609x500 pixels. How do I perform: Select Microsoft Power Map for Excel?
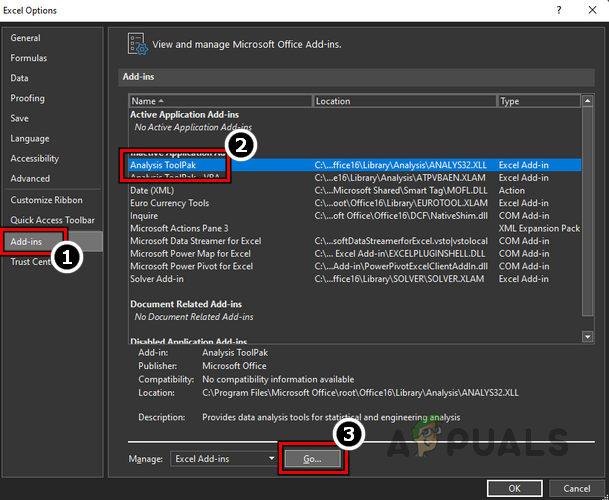(x=355, y=254)
